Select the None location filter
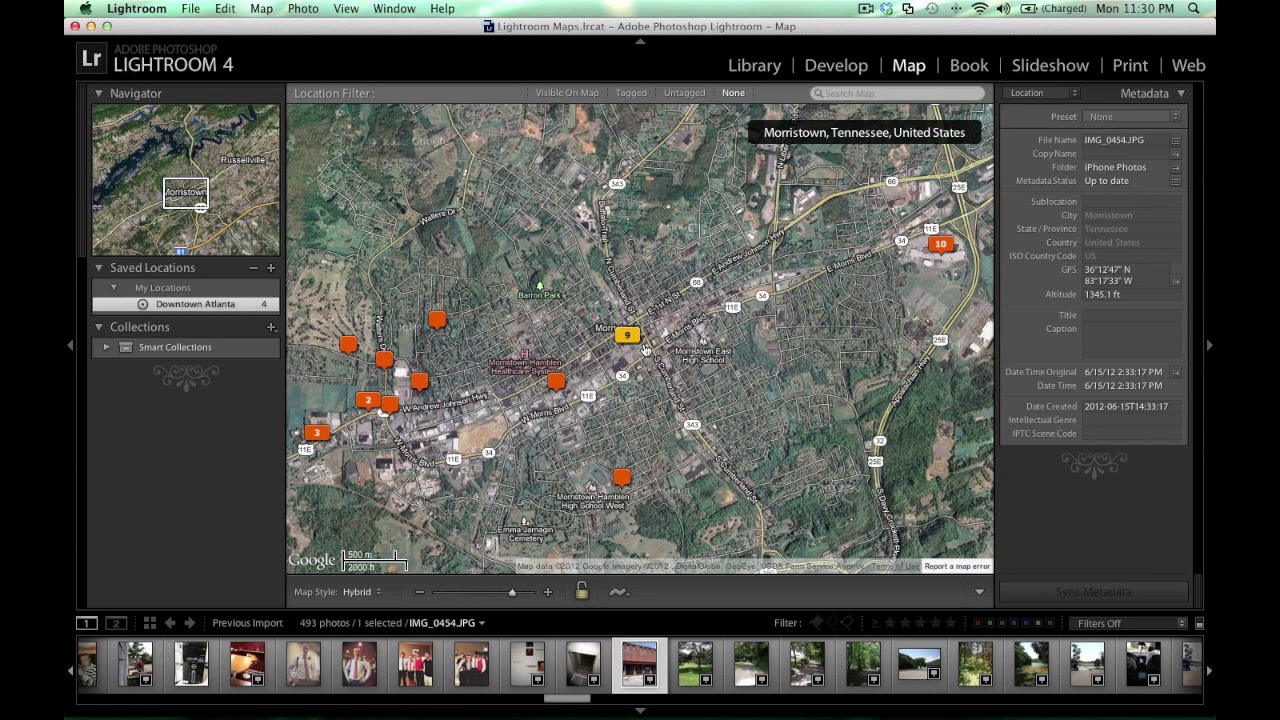Viewport: 1280px width, 720px height. (733, 93)
